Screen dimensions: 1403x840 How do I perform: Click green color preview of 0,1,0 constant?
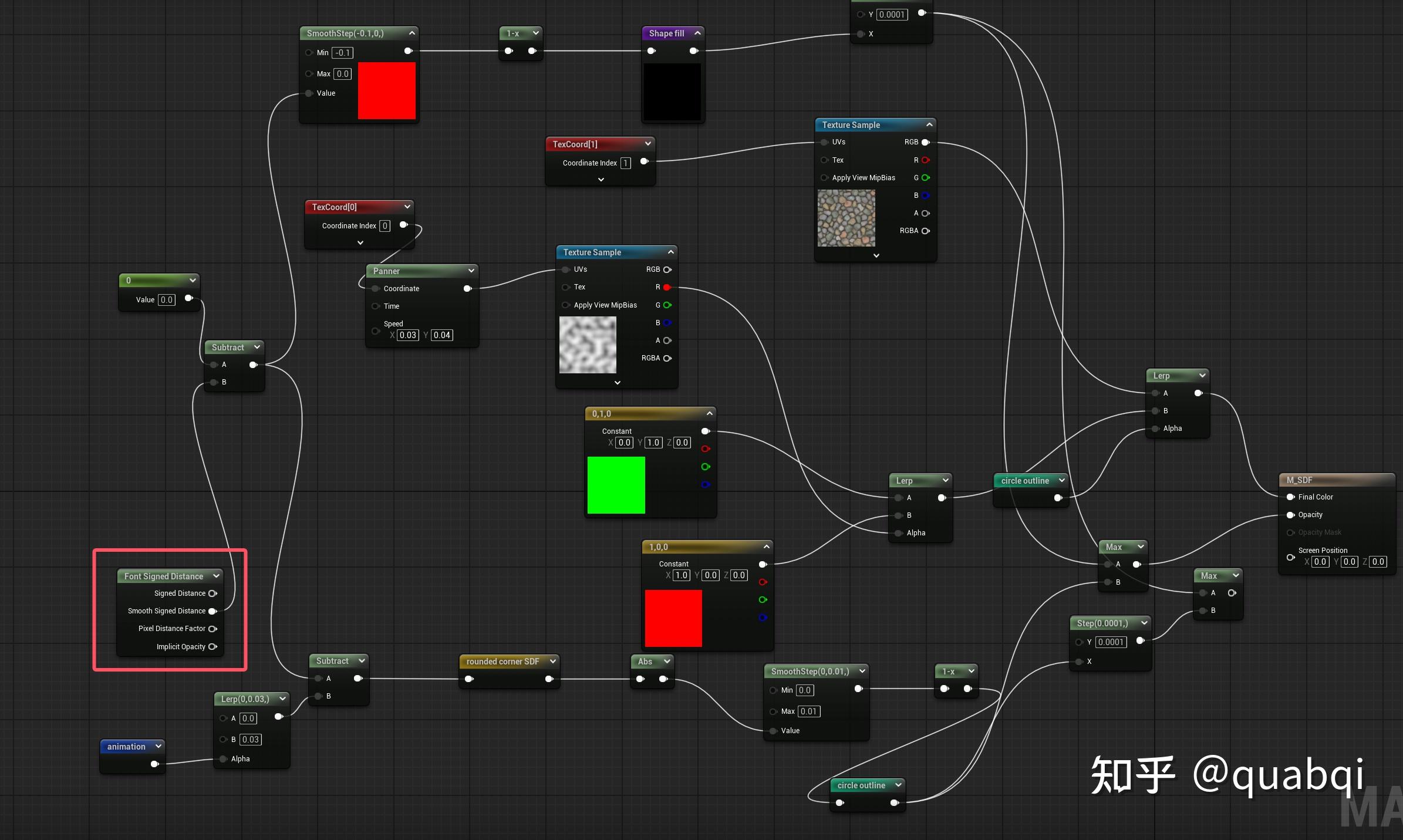tap(616, 485)
